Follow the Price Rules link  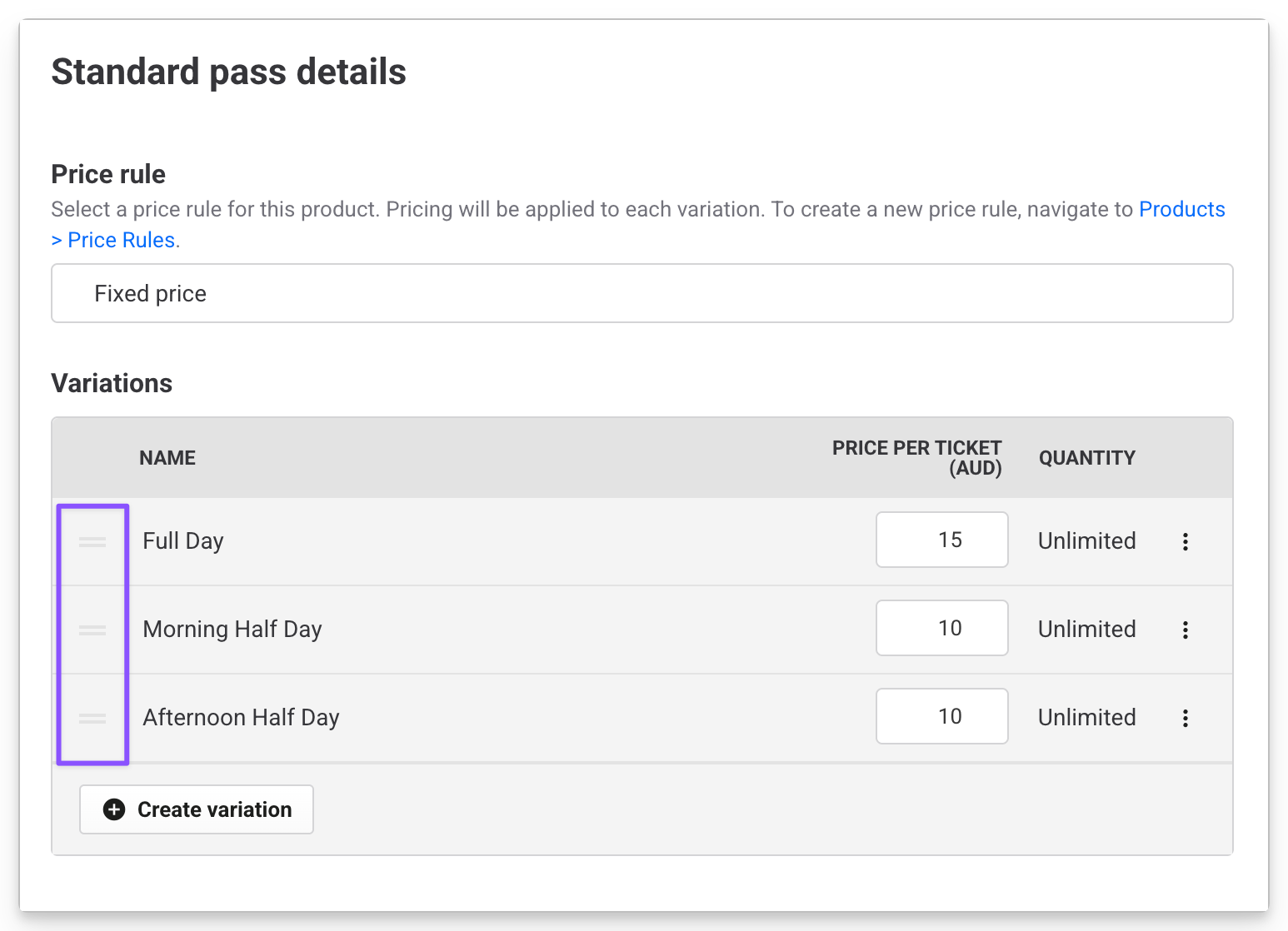(x=121, y=241)
